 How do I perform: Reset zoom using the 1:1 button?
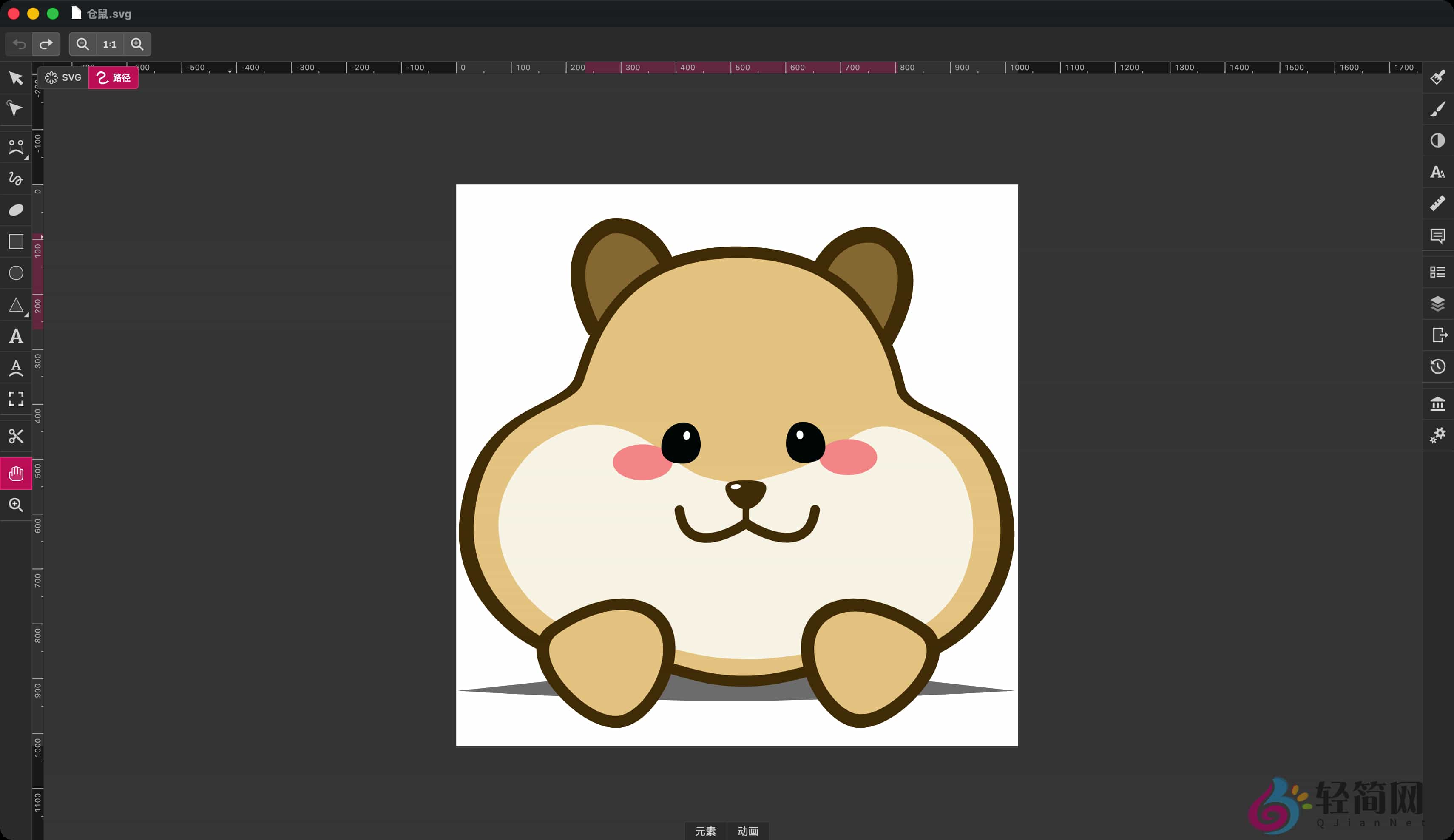pyautogui.click(x=109, y=44)
